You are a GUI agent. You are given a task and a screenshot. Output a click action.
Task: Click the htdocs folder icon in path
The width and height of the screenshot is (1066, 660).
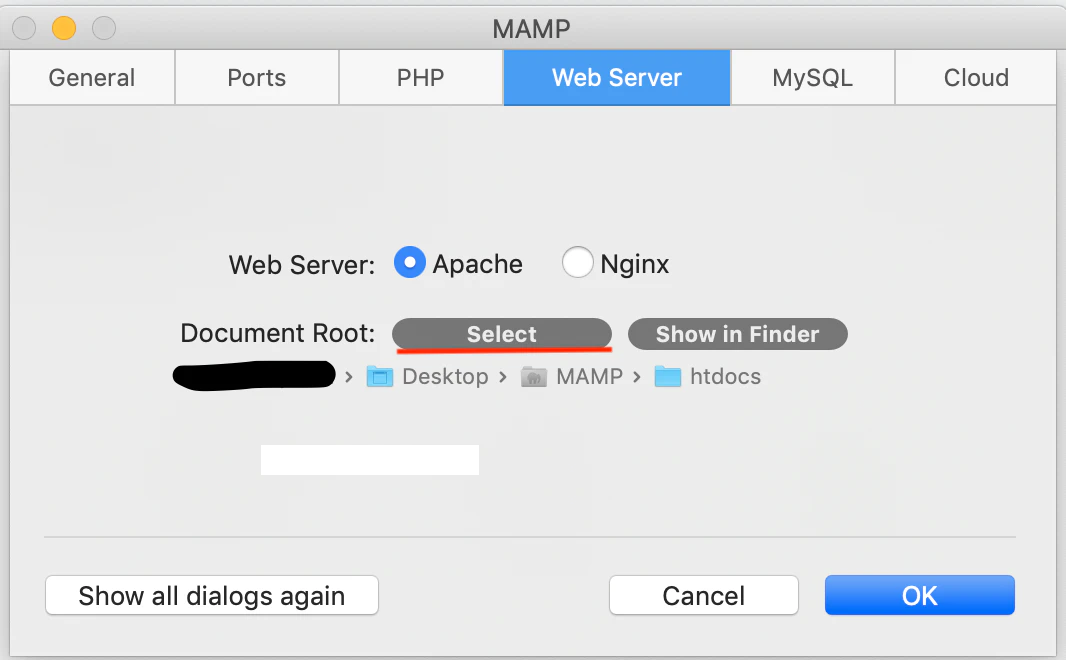(668, 376)
